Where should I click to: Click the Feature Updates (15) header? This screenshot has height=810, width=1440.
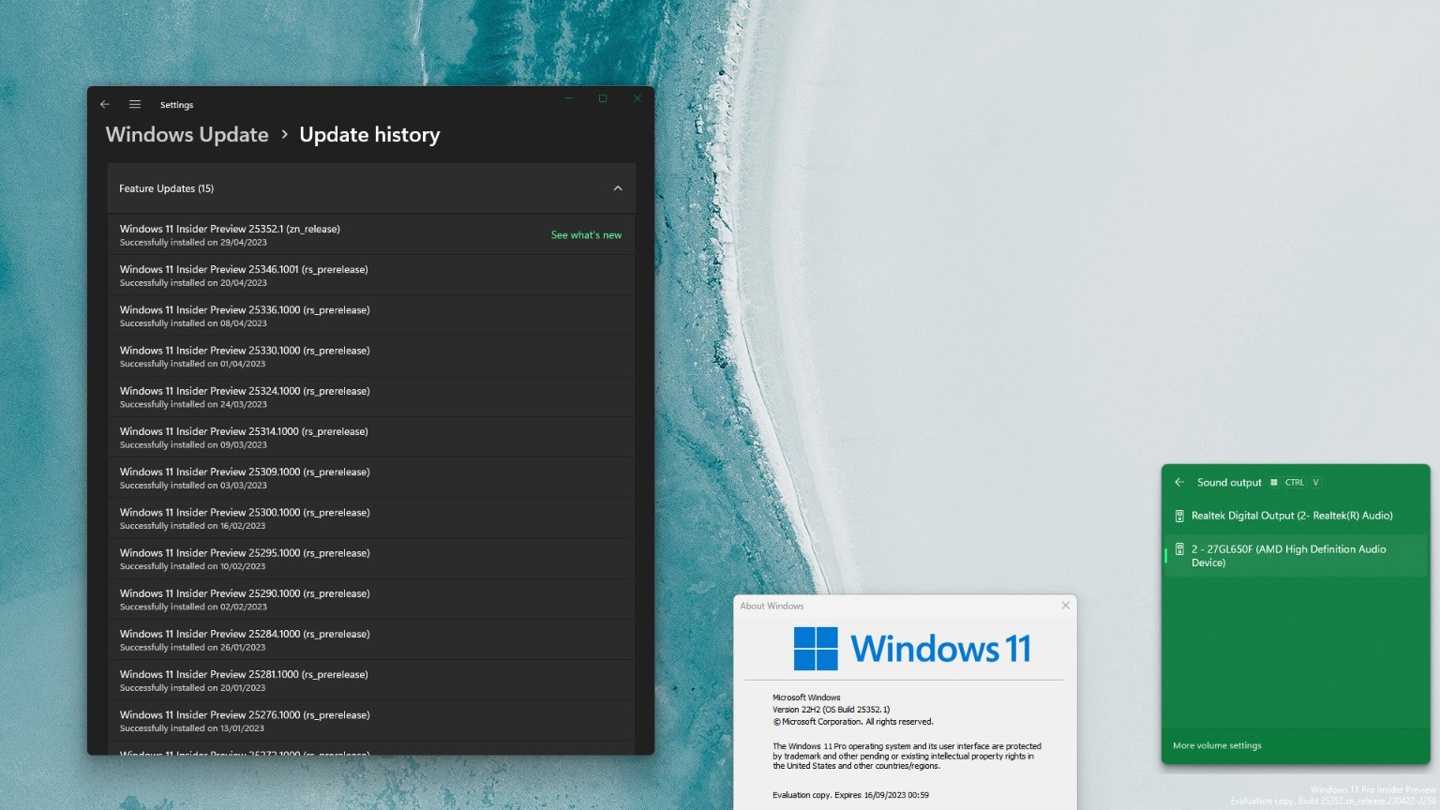(x=166, y=188)
